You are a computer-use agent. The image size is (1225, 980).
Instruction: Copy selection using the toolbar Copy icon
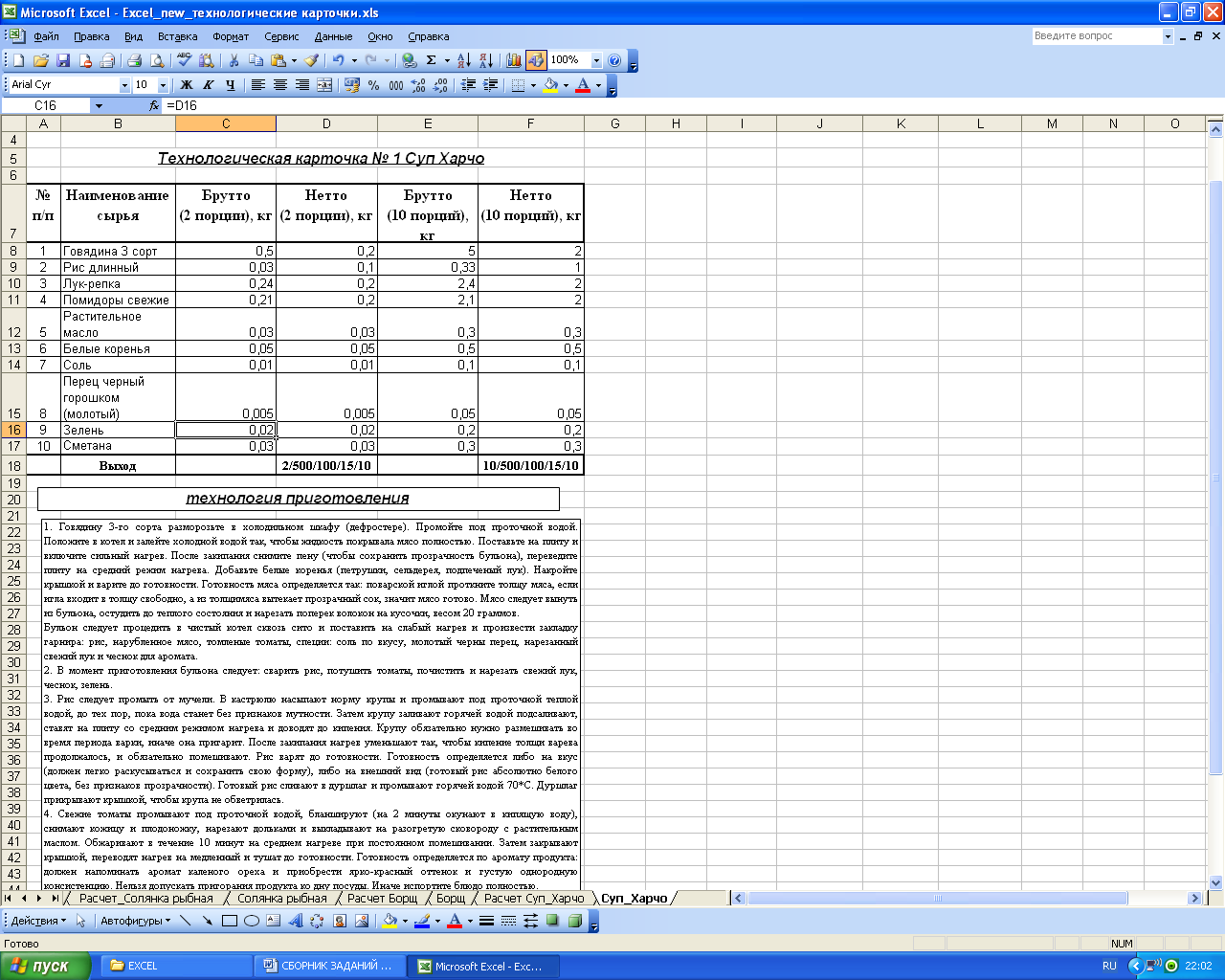coord(256,60)
